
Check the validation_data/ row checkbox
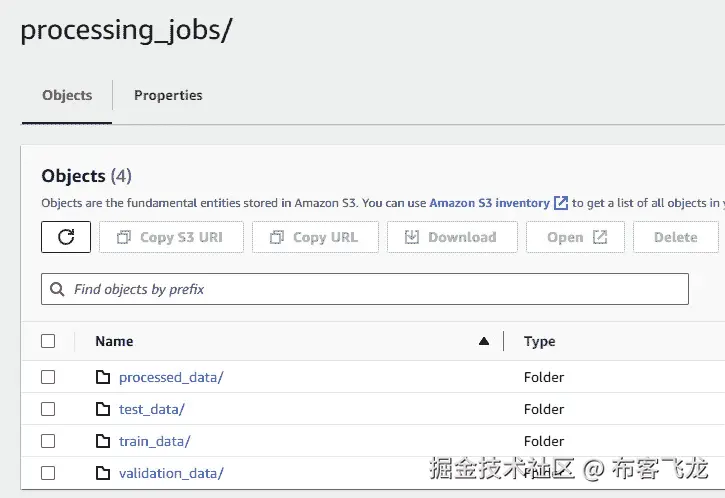48,473
